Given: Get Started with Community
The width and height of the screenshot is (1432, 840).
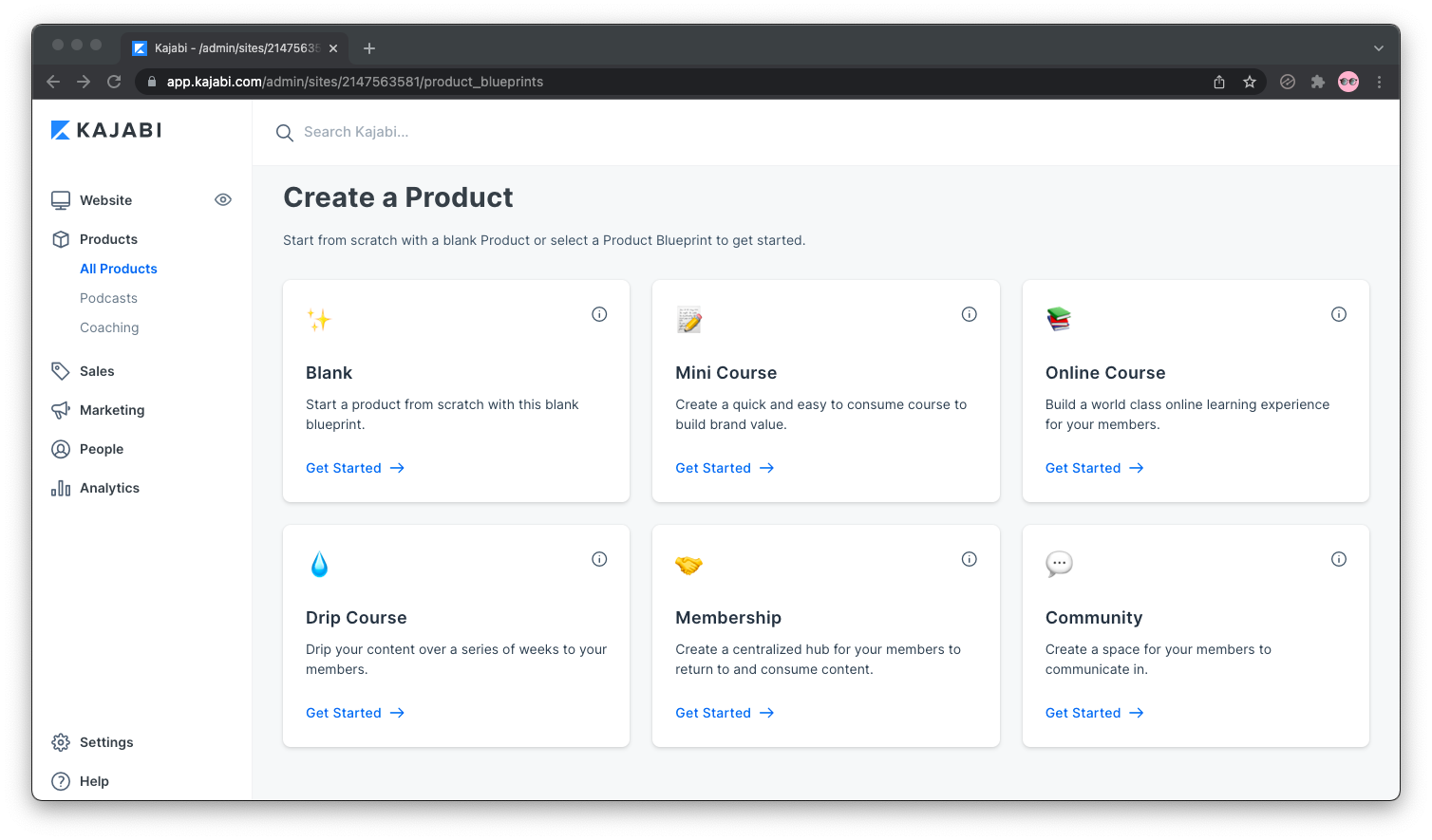Looking at the screenshot, I should point(1094,713).
